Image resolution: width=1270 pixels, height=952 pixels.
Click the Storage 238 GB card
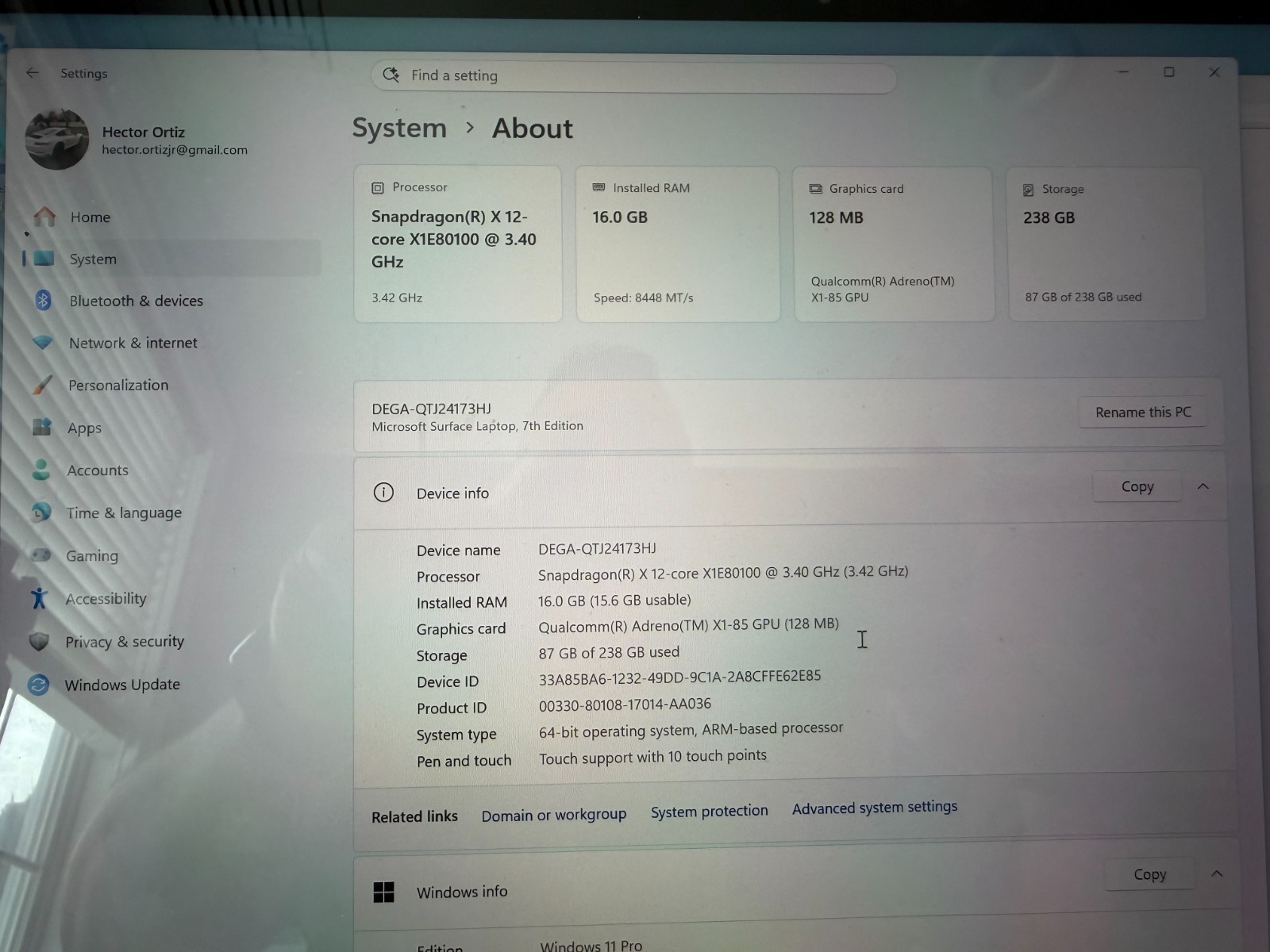coord(1106,244)
